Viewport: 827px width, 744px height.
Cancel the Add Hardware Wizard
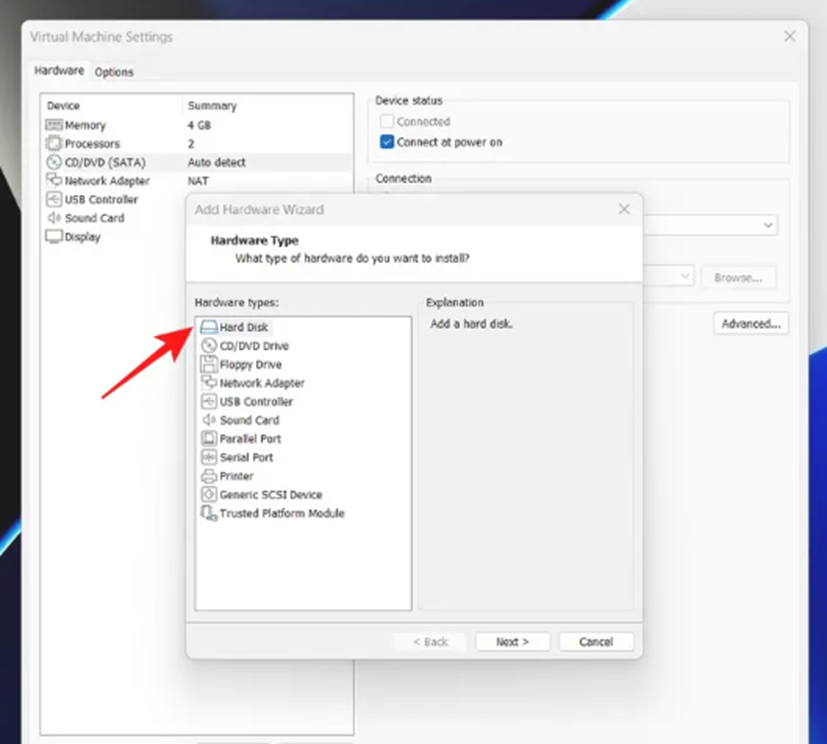point(596,642)
